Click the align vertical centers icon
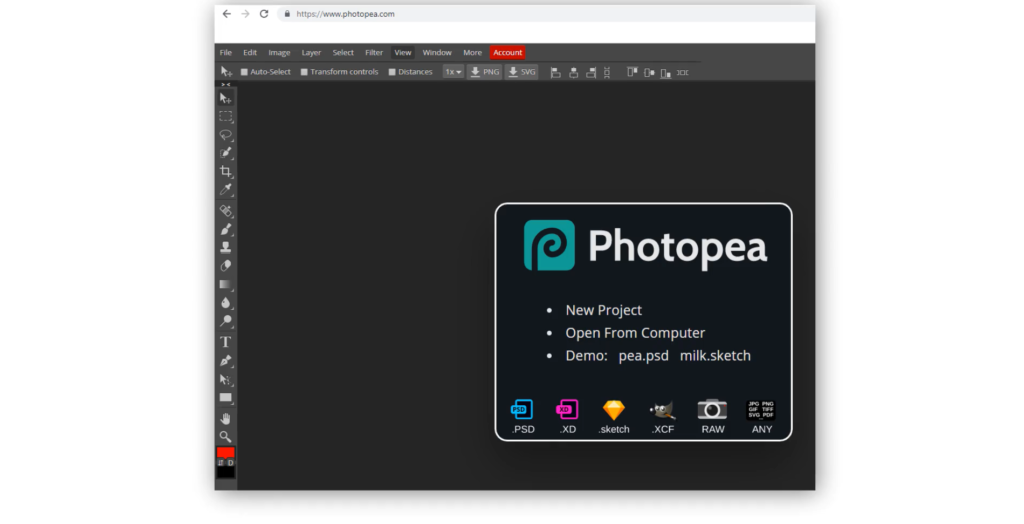 (649, 72)
